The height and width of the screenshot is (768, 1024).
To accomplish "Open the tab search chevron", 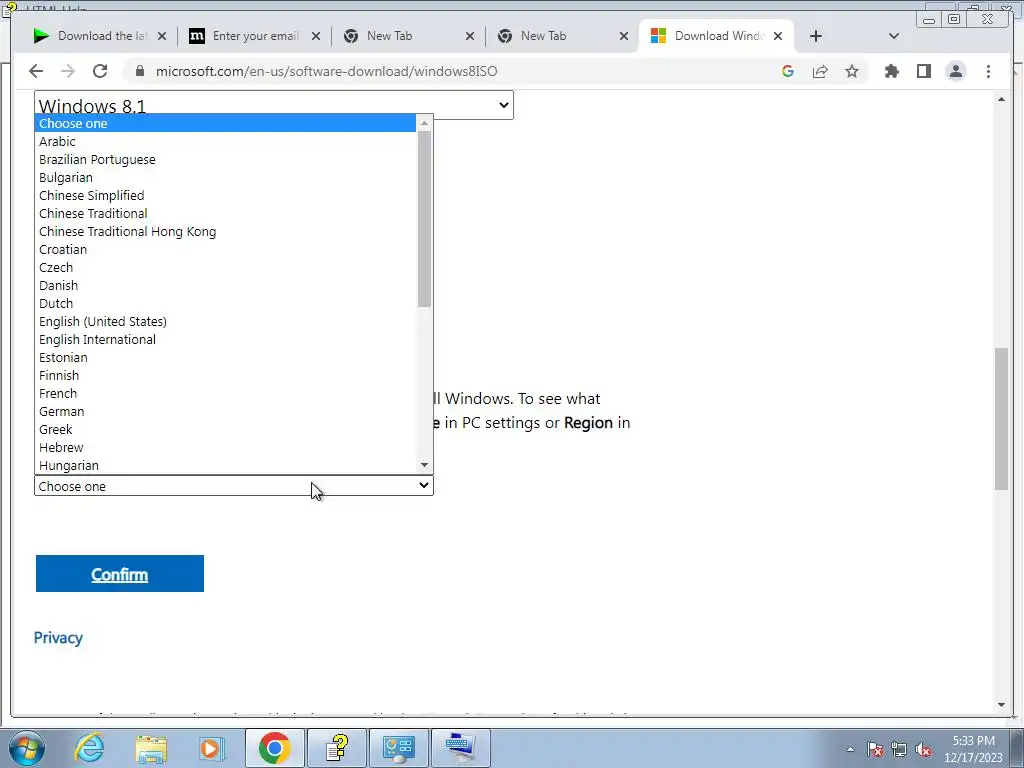I will (894, 36).
